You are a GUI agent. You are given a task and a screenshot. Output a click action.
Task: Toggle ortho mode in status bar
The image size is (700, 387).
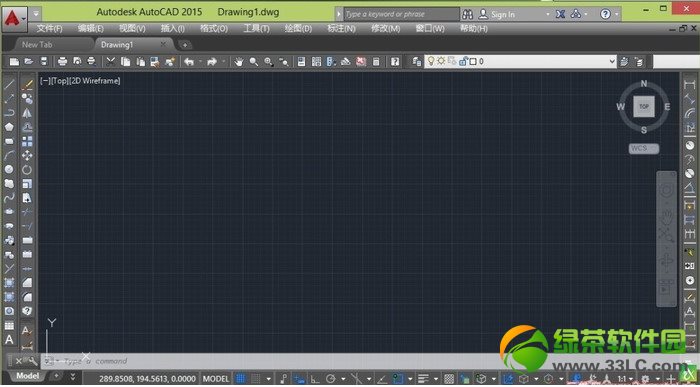click(315, 379)
